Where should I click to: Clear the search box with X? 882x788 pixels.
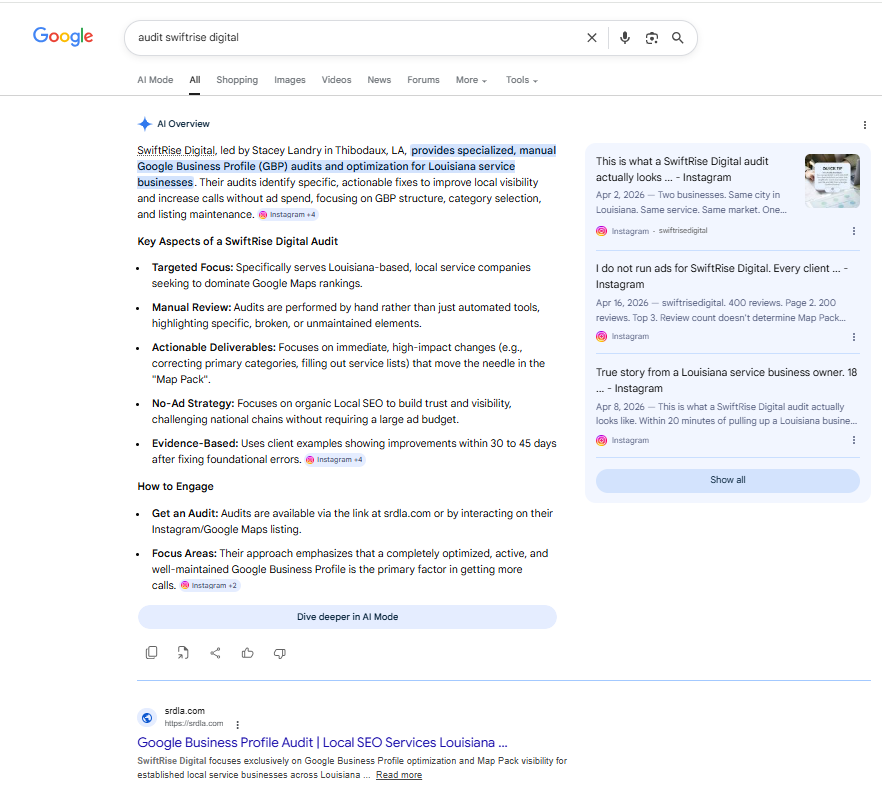592,38
